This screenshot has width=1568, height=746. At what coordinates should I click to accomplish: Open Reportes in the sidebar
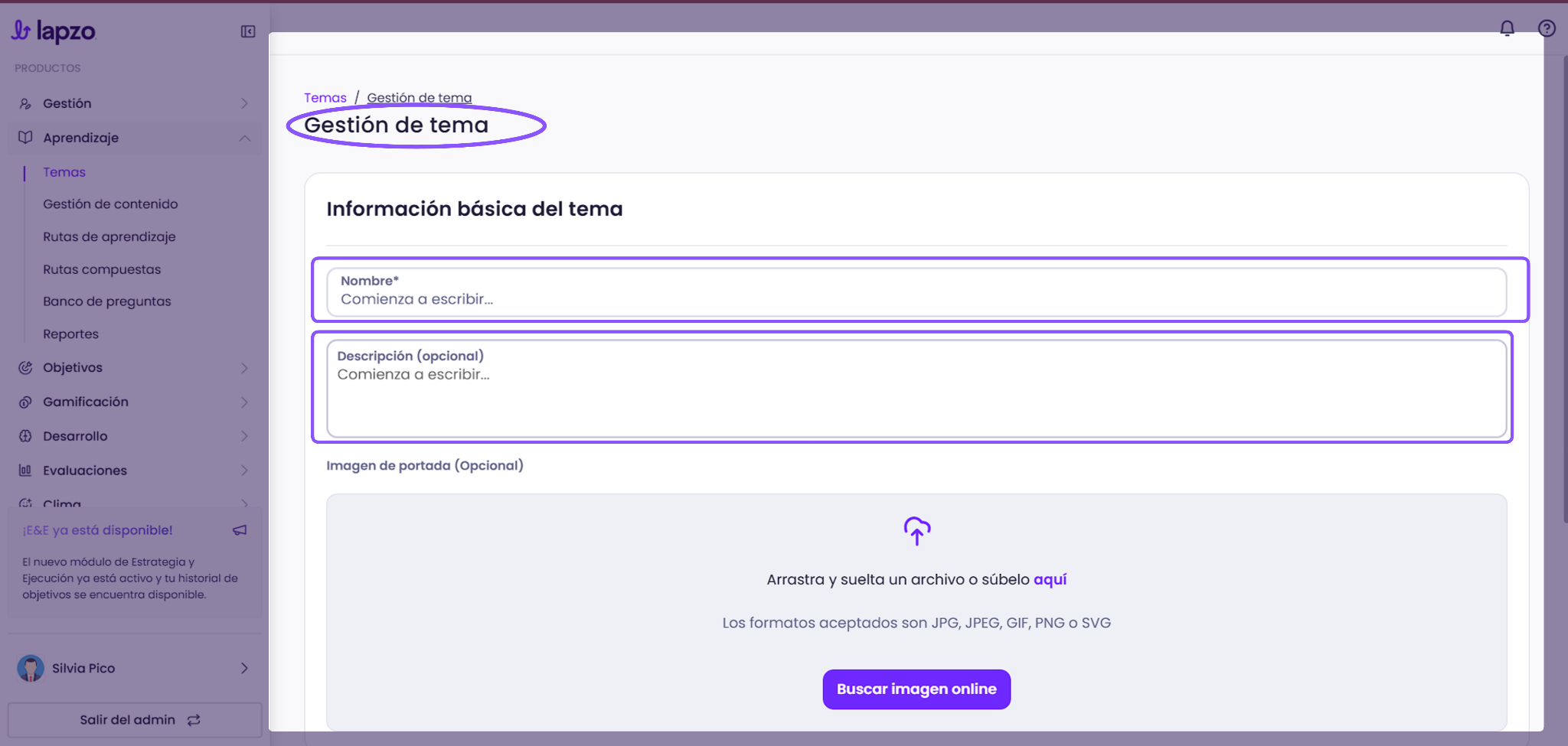[70, 334]
